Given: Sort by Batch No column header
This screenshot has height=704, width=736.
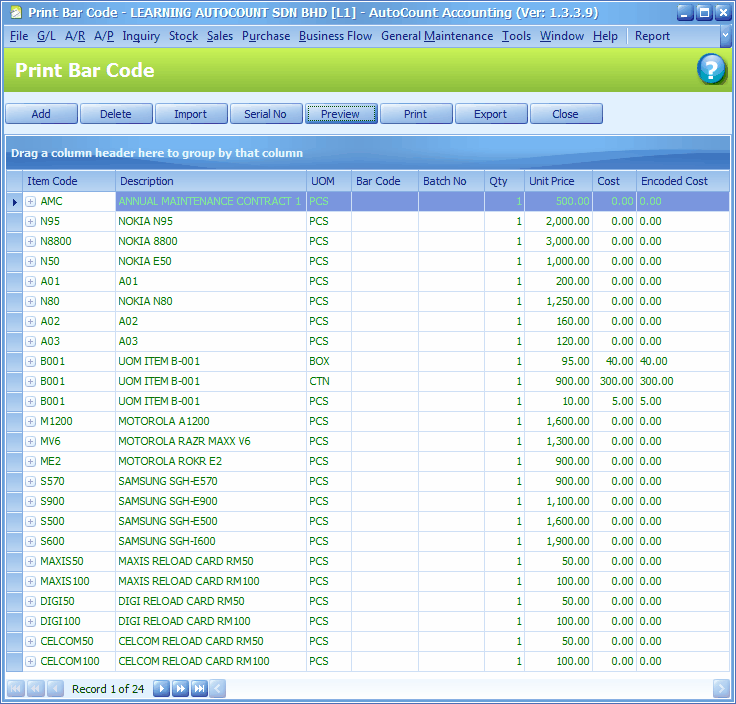Looking at the screenshot, I should pos(451,181).
